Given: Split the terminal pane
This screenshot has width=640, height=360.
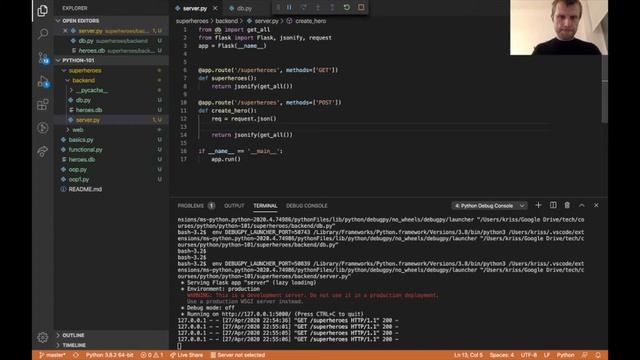Looking at the screenshot, I should tap(553, 205).
